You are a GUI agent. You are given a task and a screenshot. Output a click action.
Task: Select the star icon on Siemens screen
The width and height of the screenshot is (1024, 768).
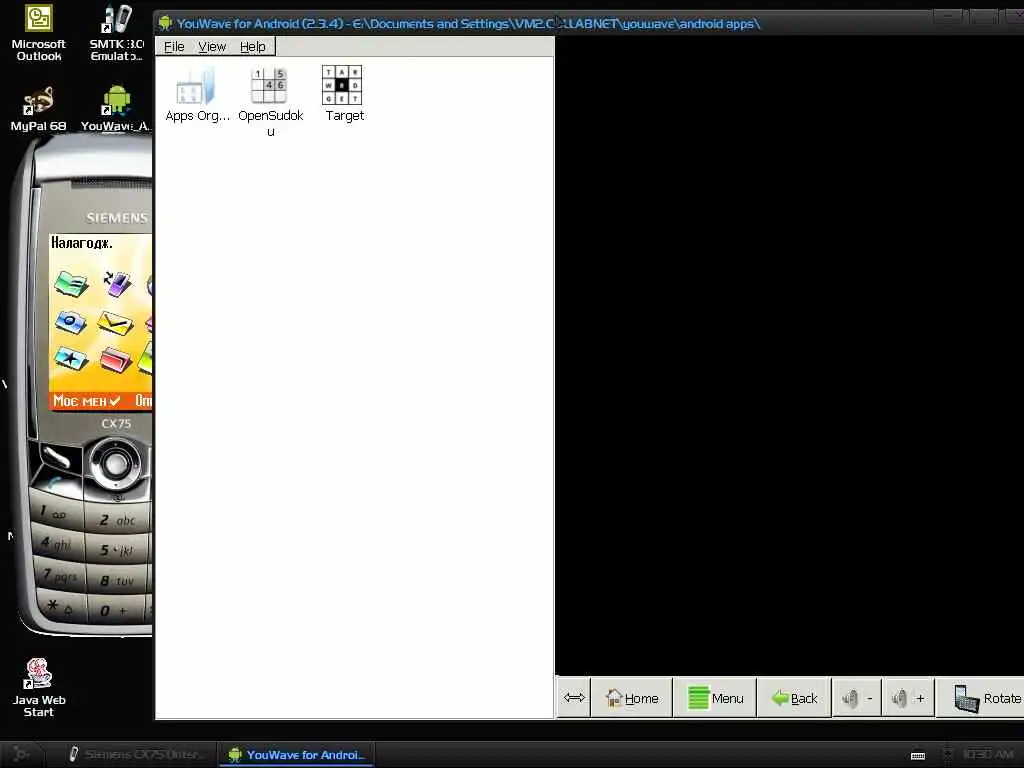71,358
